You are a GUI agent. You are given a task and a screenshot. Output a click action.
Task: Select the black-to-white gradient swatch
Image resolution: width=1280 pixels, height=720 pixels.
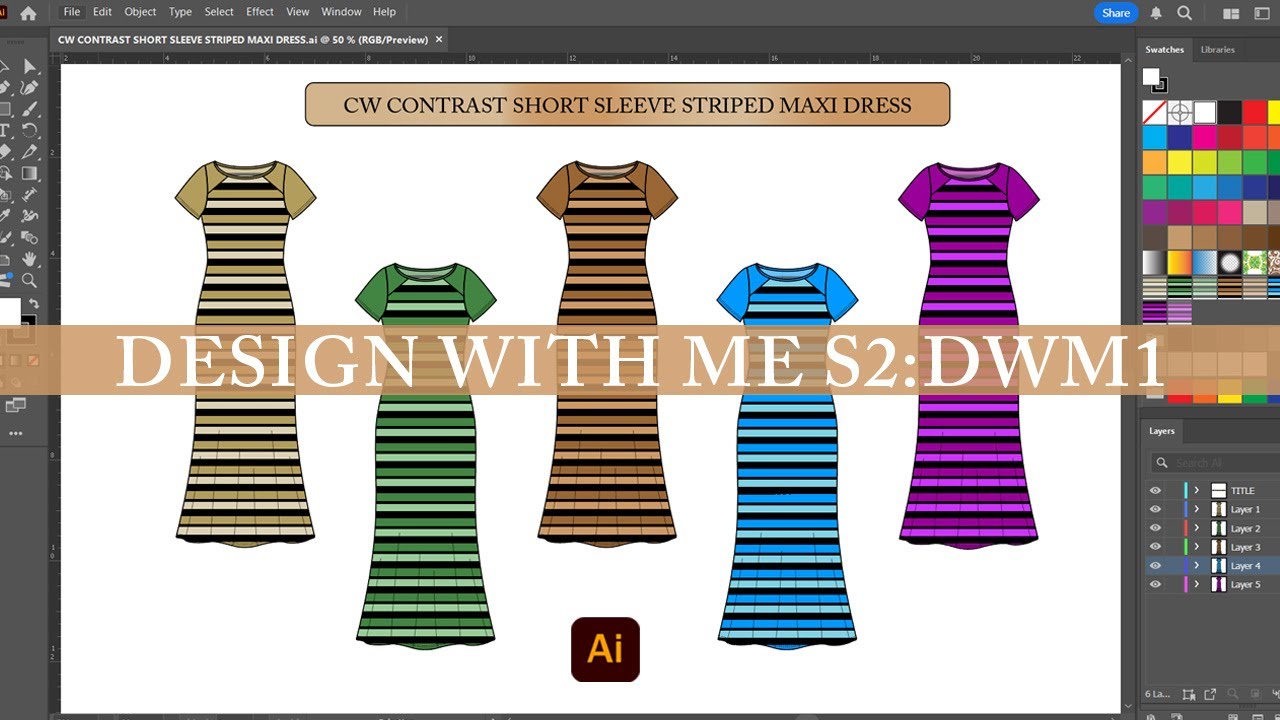tap(1155, 262)
